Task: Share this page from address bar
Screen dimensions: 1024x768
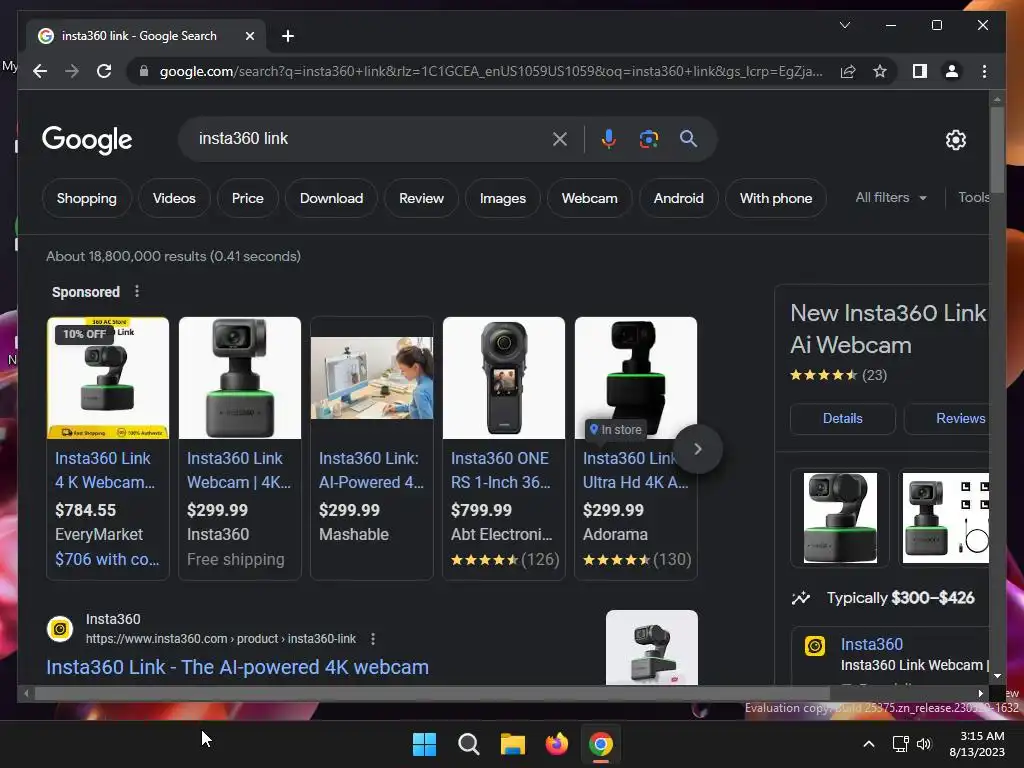Action: [x=848, y=71]
